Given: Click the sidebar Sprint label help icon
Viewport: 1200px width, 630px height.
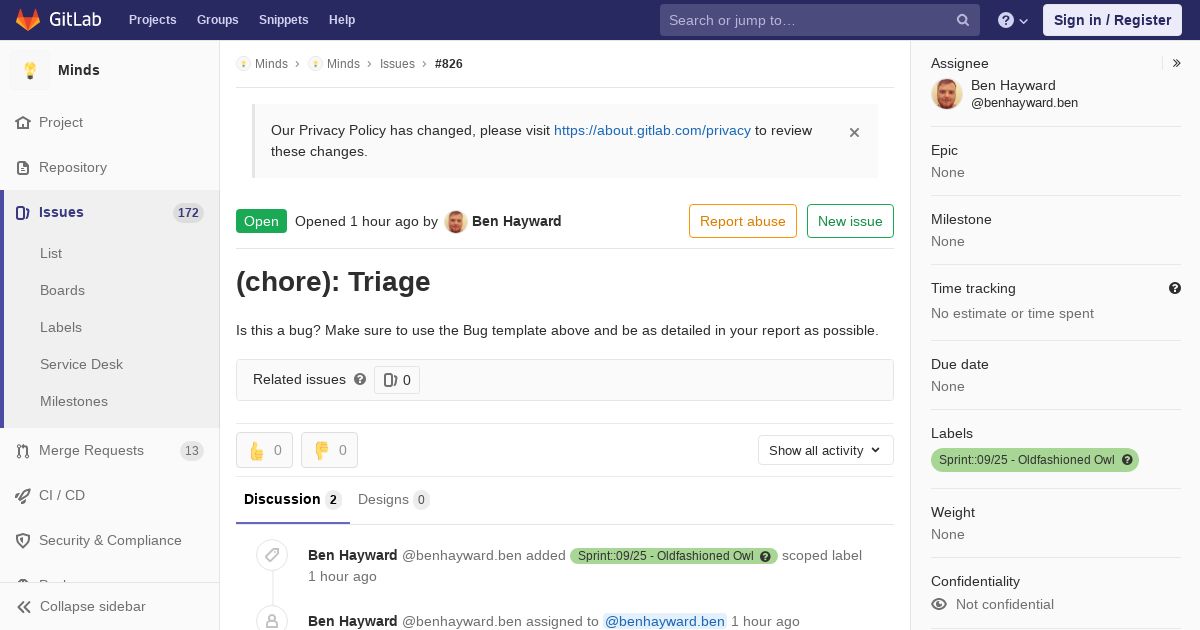Looking at the screenshot, I should pos(1127,460).
